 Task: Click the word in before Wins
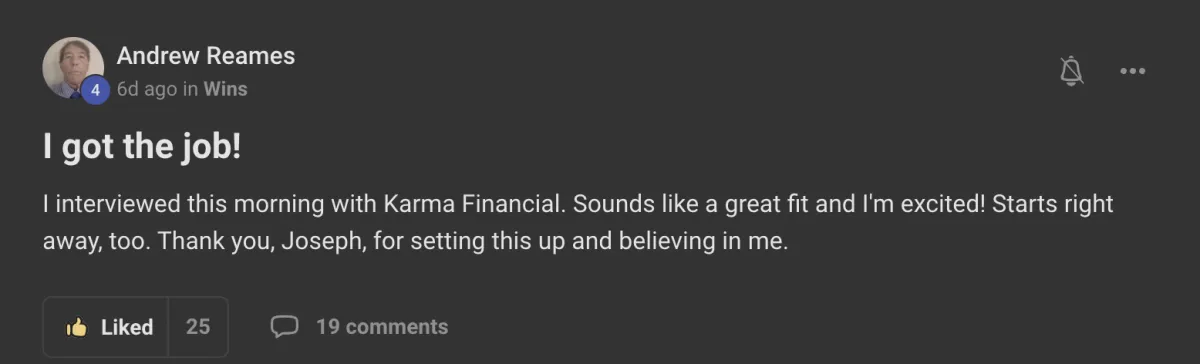click(x=190, y=89)
